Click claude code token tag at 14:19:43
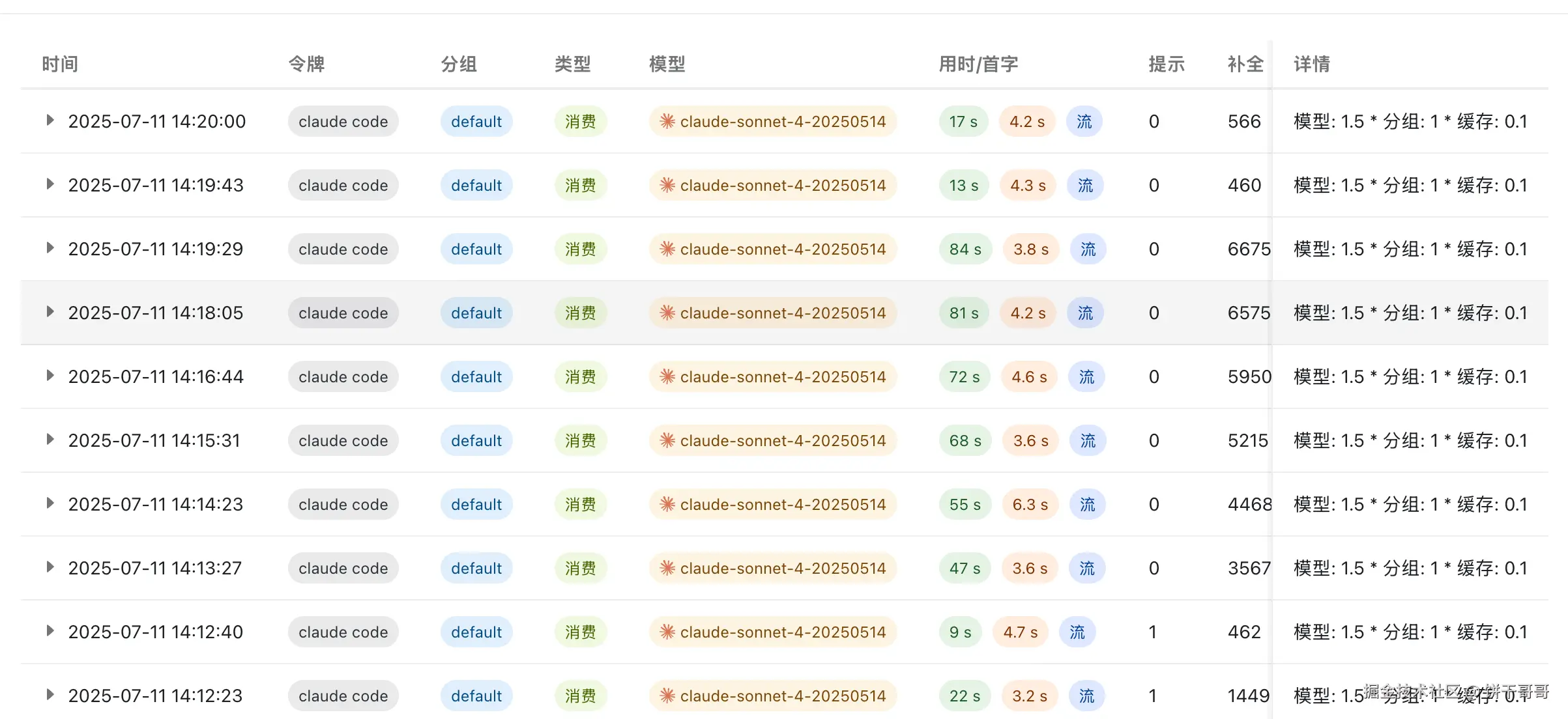Image resolution: width=1568 pixels, height=719 pixels. pyautogui.click(x=343, y=186)
